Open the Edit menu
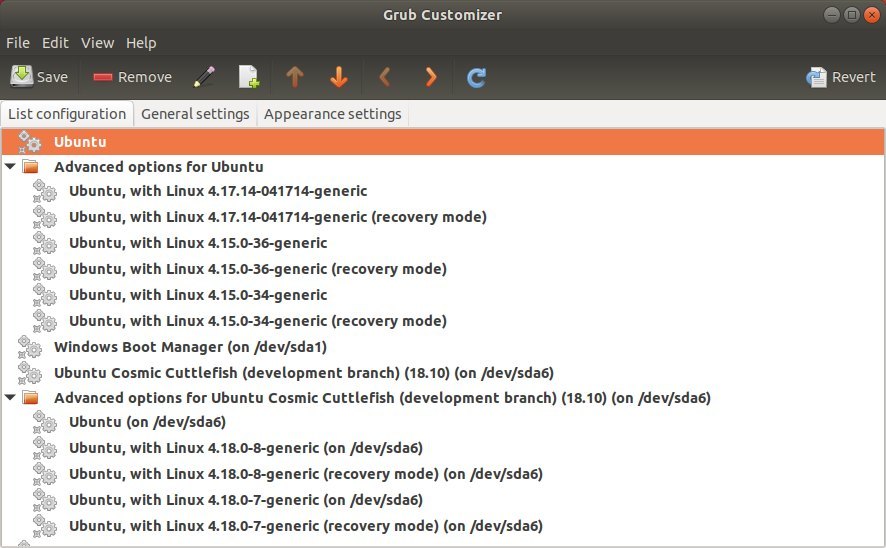The image size is (886, 548). click(55, 43)
